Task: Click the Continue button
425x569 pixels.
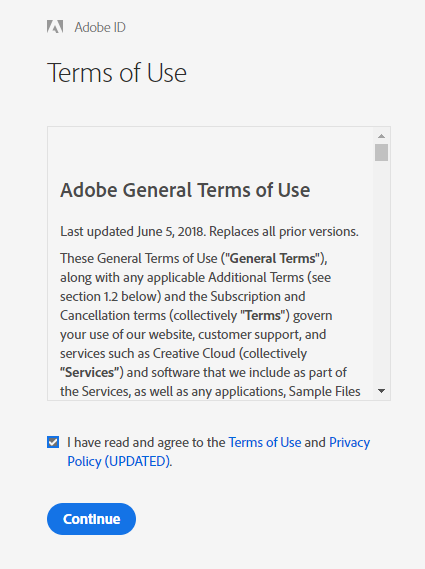Action: [x=91, y=519]
